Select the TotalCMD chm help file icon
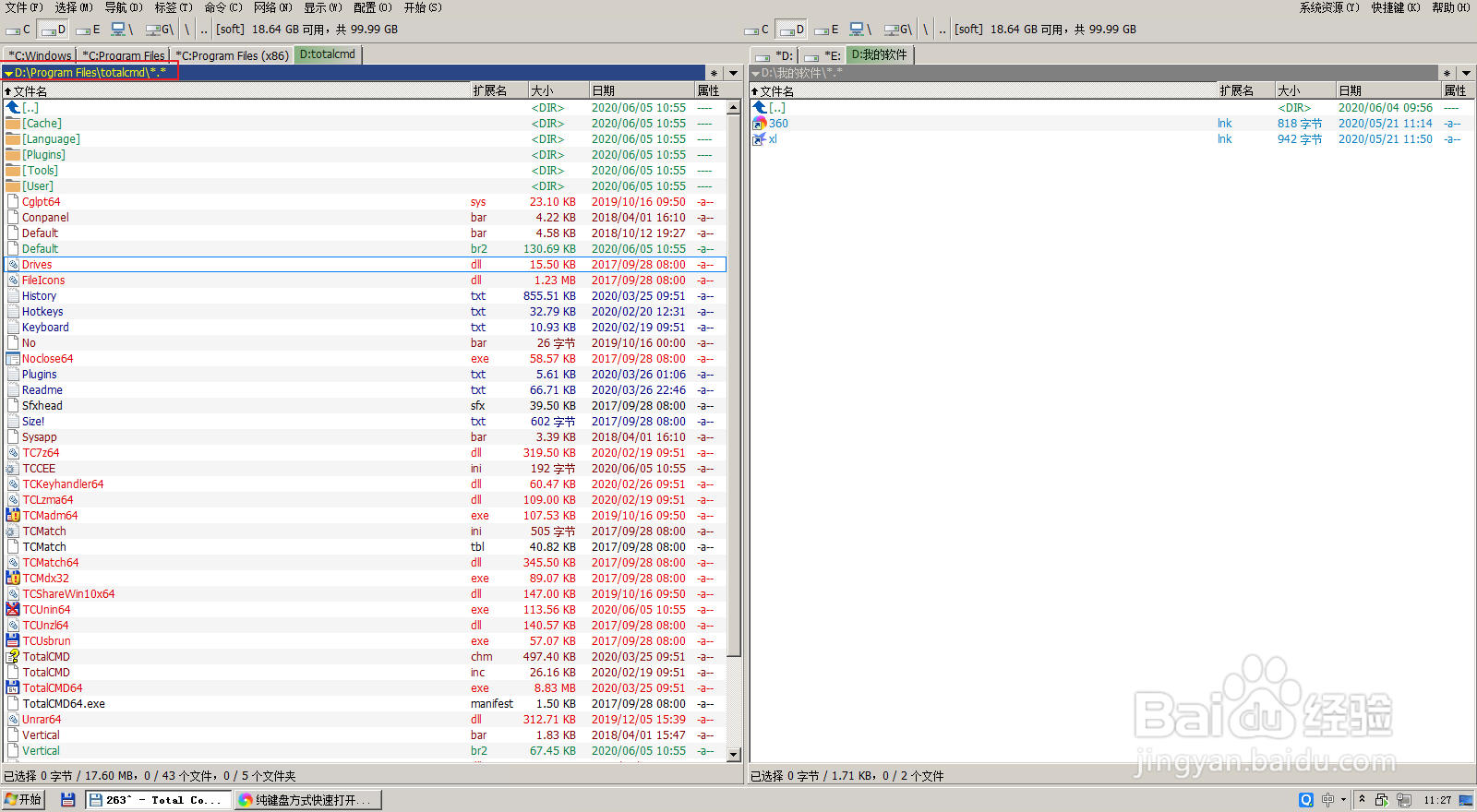This screenshot has height=812, width=1477. pos(13,657)
